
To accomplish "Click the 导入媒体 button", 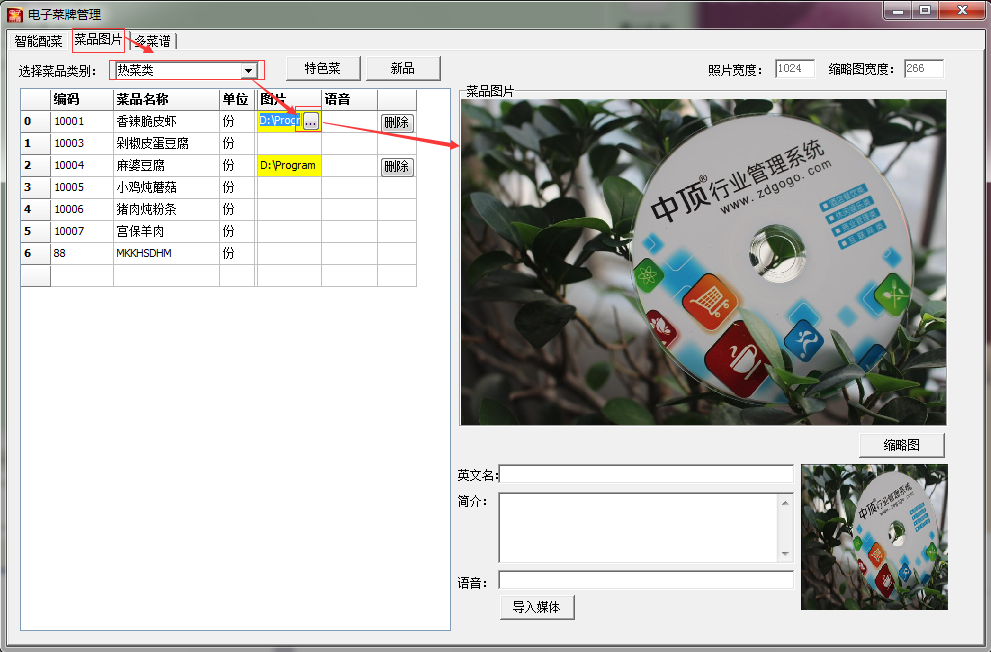I will click(x=537, y=607).
